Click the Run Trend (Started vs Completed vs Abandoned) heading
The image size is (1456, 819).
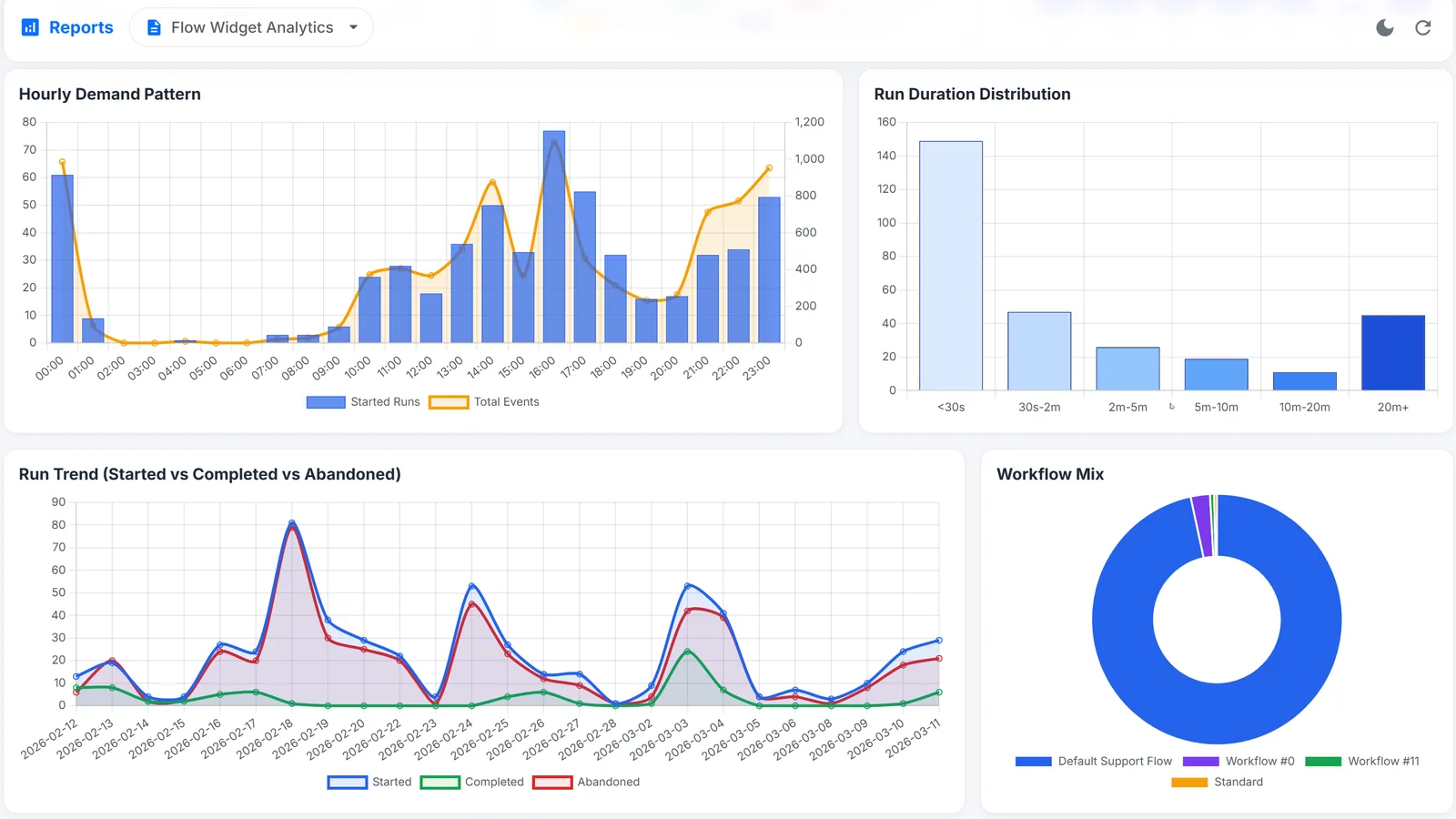pos(210,474)
